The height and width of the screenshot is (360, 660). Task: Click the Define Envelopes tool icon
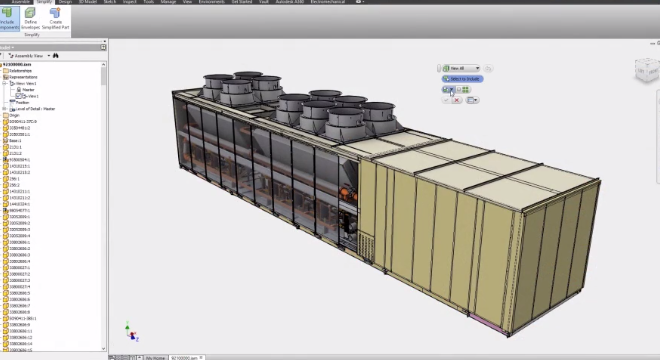(30, 13)
